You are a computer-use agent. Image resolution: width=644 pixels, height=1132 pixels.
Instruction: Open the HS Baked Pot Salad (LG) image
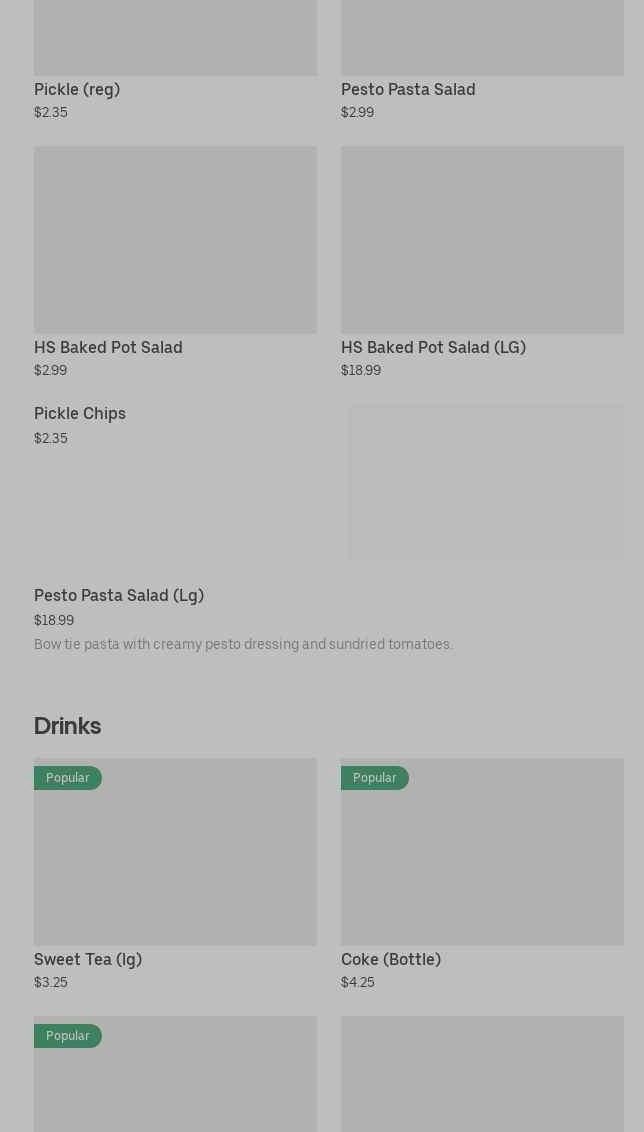(x=482, y=240)
